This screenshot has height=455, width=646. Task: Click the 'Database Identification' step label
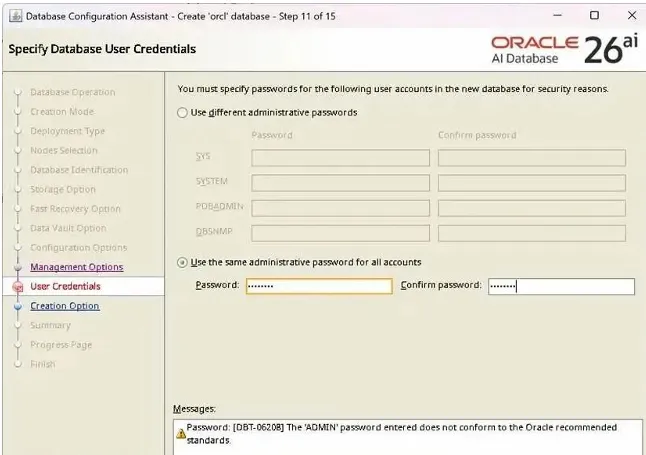tap(79, 170)
